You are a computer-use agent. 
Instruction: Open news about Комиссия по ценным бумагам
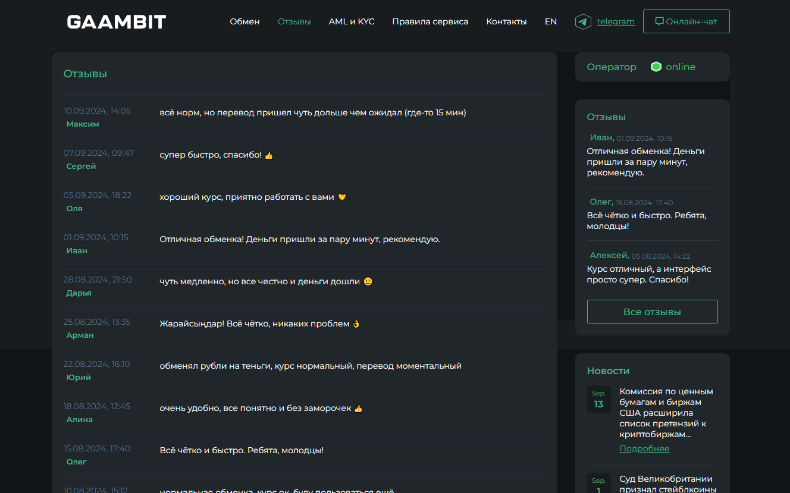tap(667, 412)
